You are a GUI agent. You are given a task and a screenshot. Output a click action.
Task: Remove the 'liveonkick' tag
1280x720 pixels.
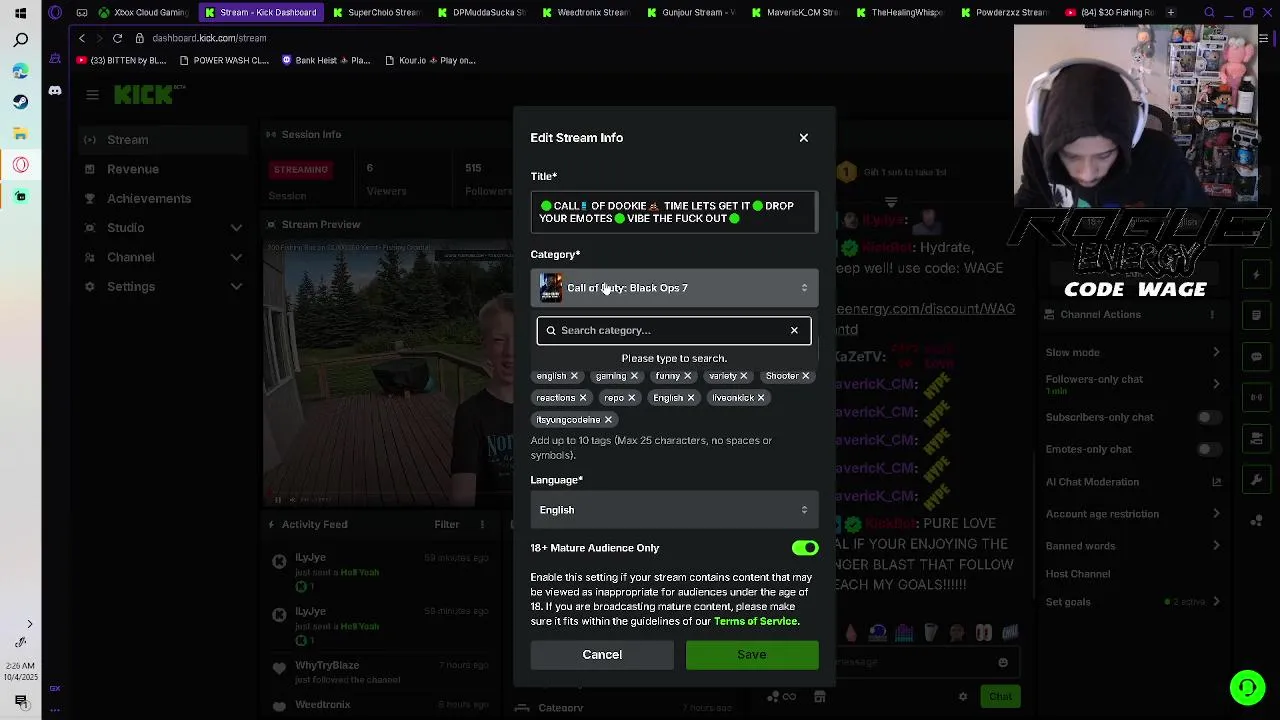[760, 398]
